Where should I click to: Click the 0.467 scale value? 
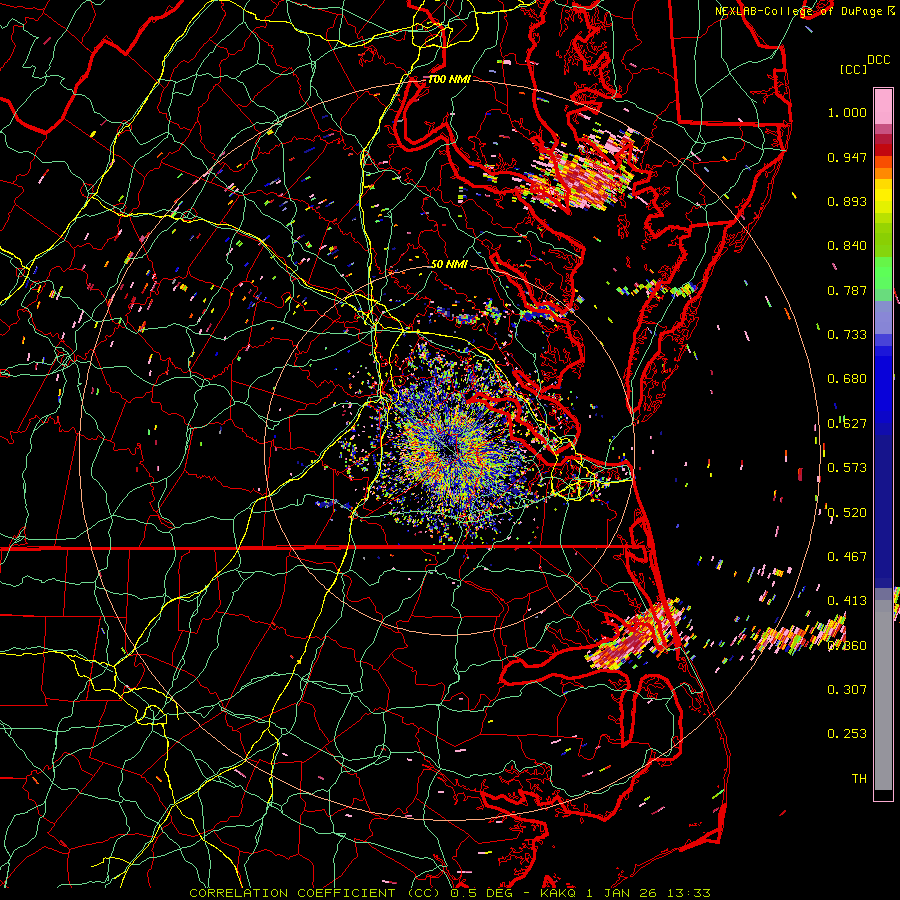click(x=847, y=557)
